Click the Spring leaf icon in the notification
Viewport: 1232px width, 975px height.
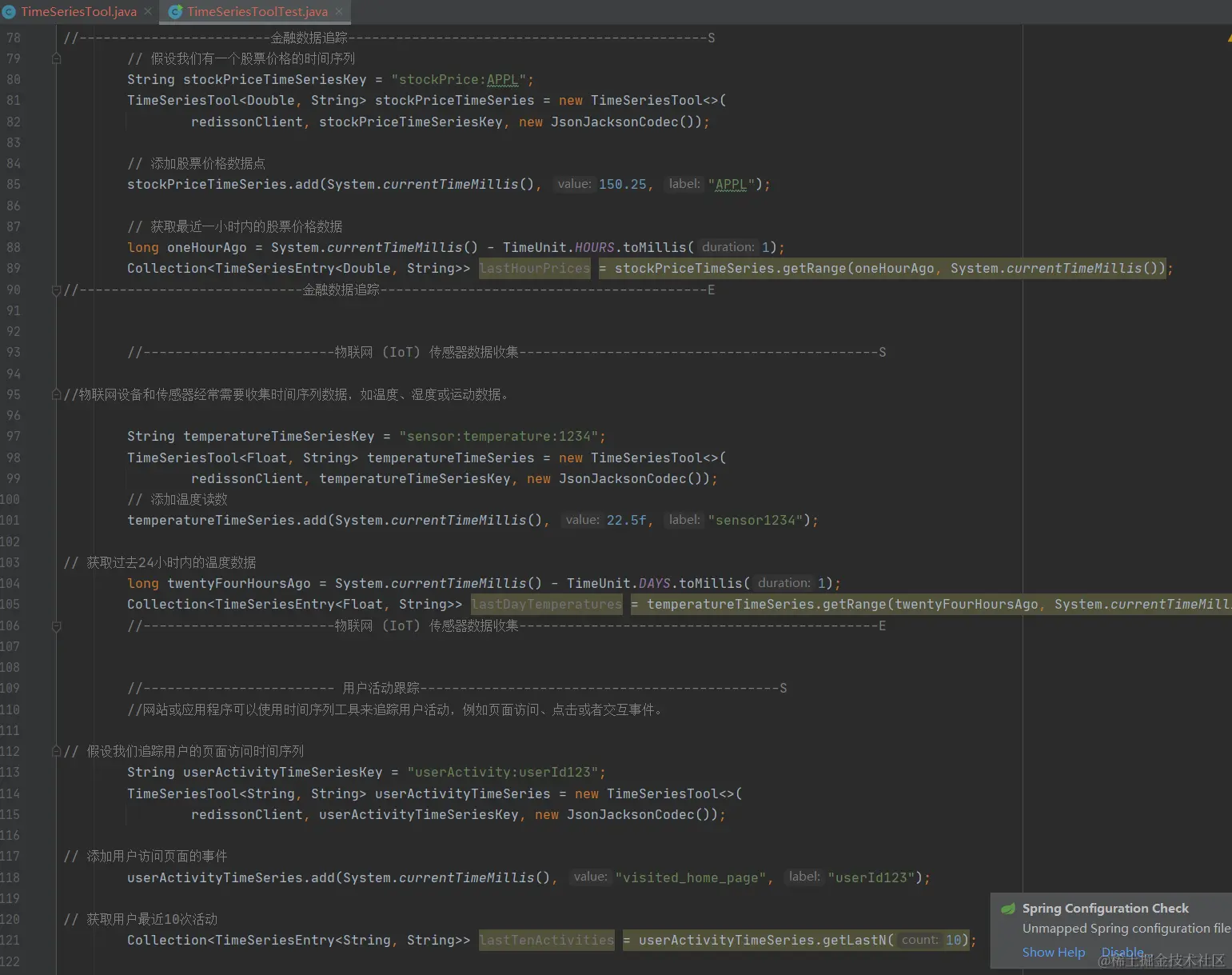coord(1008,909)
